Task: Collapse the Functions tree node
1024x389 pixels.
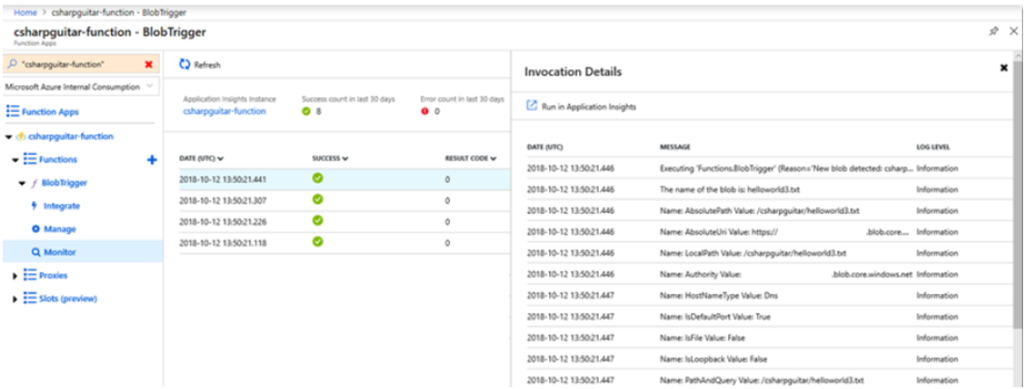Action: click(16, 160)
